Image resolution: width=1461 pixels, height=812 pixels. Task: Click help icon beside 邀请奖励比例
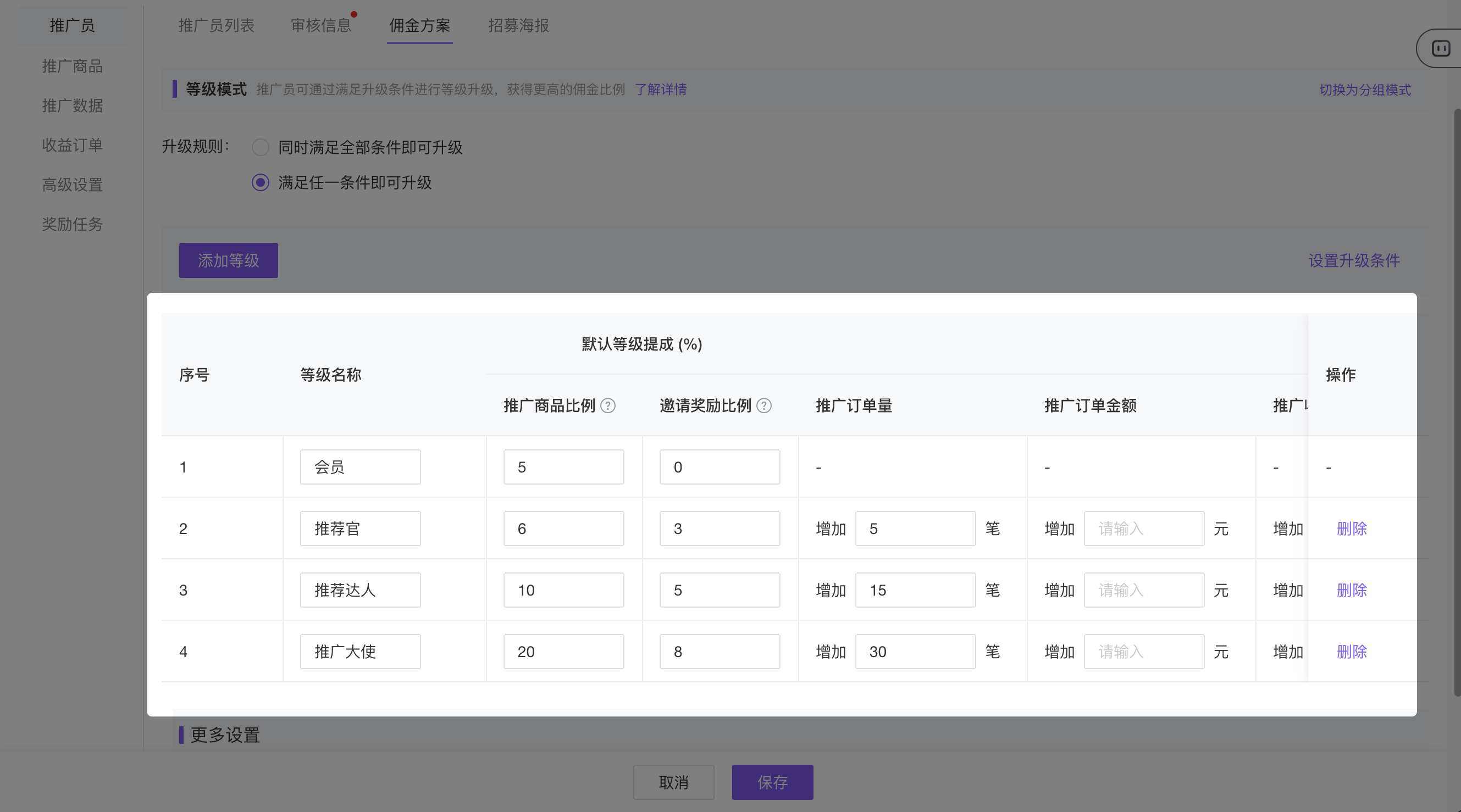point(764,406)
